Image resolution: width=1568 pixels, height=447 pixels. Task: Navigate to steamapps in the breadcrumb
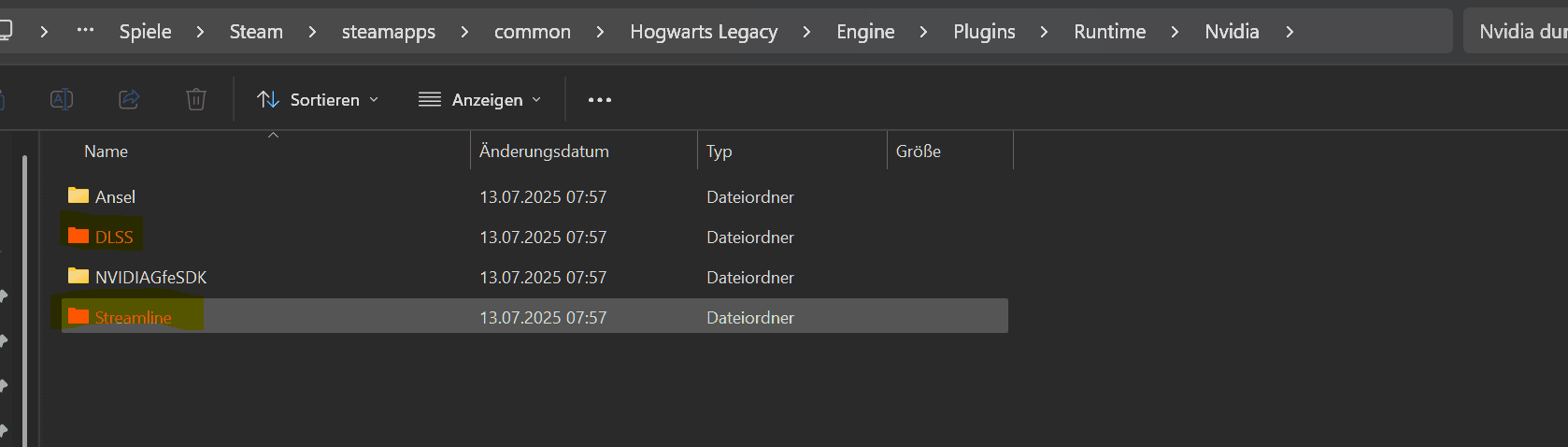(389, 32)
